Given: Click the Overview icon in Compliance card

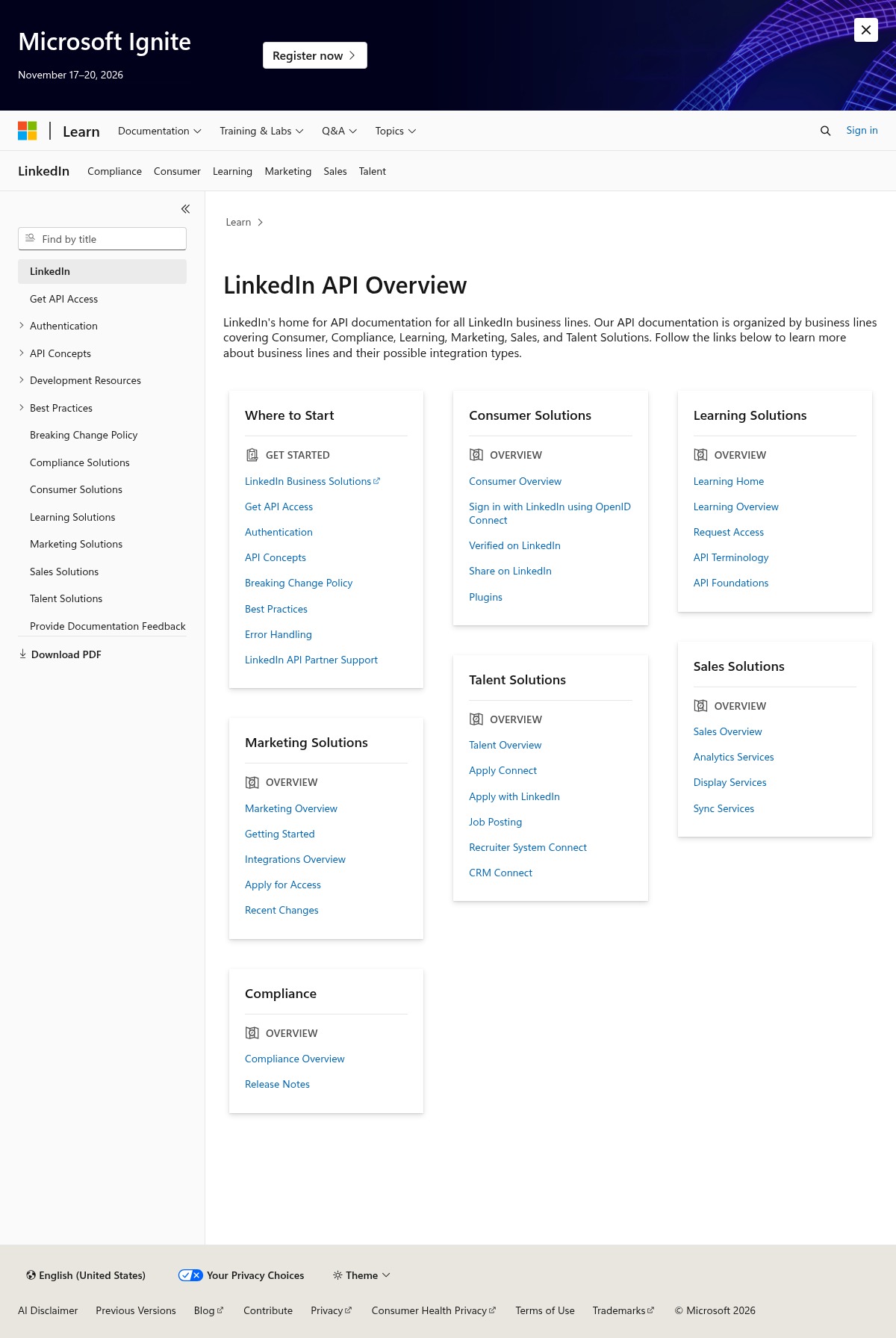Looking at the screenshot, I should [x=252, y=1033].
